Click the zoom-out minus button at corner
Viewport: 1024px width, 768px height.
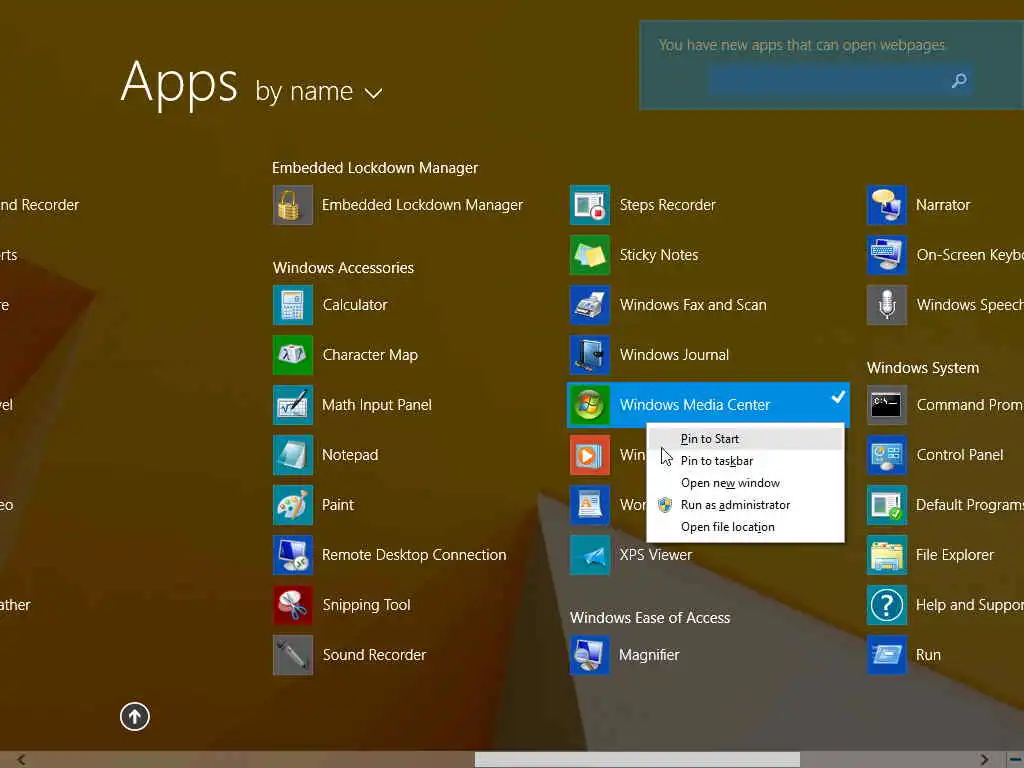click(1015, 760)
